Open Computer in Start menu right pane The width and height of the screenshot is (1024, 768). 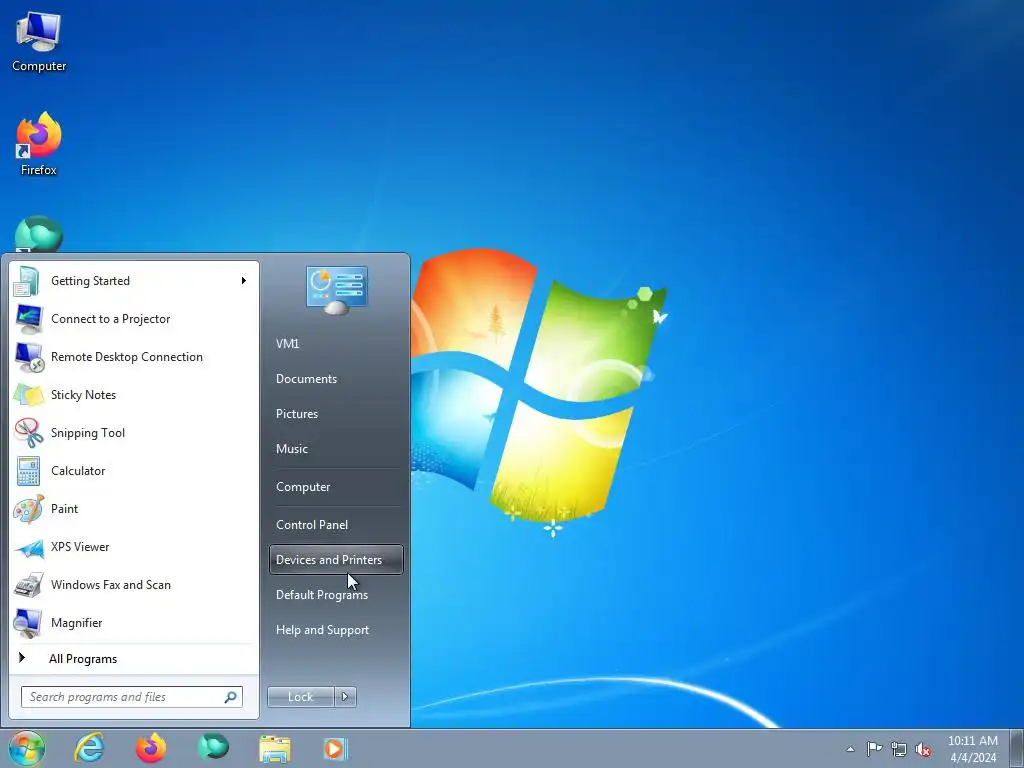coord(303,487)
